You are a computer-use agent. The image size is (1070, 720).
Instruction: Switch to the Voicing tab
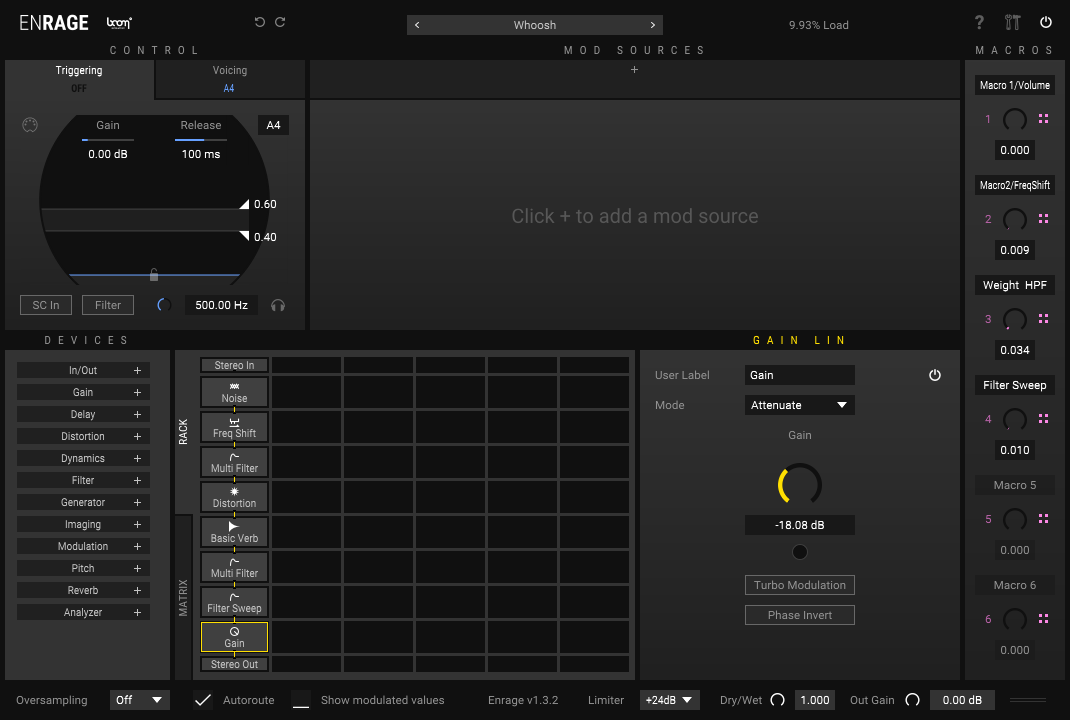click(230, 78)
